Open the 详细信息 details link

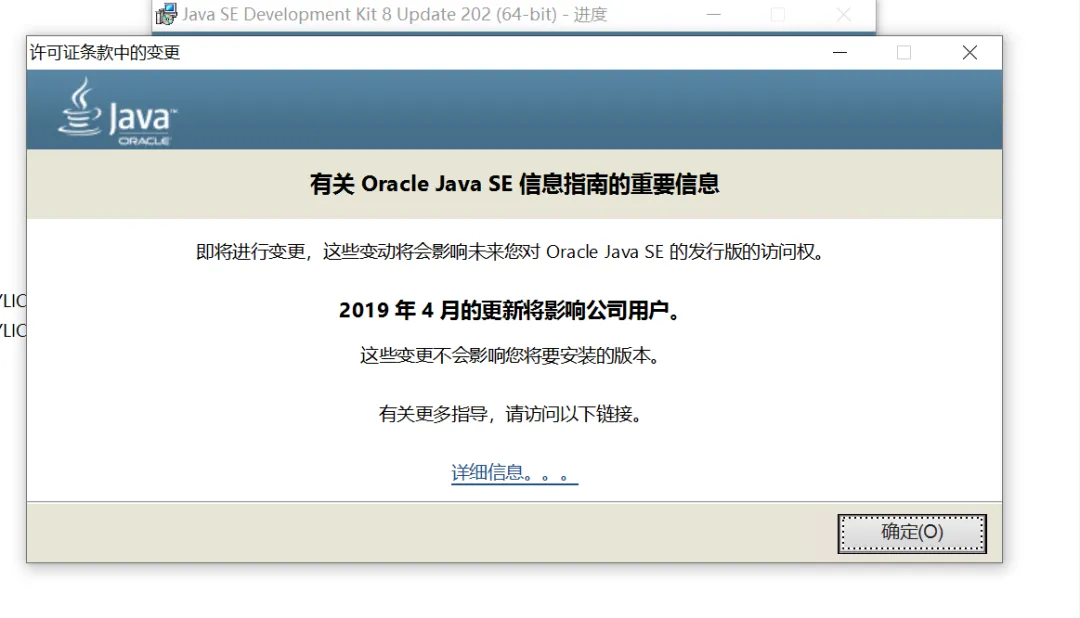coord(514,473)
